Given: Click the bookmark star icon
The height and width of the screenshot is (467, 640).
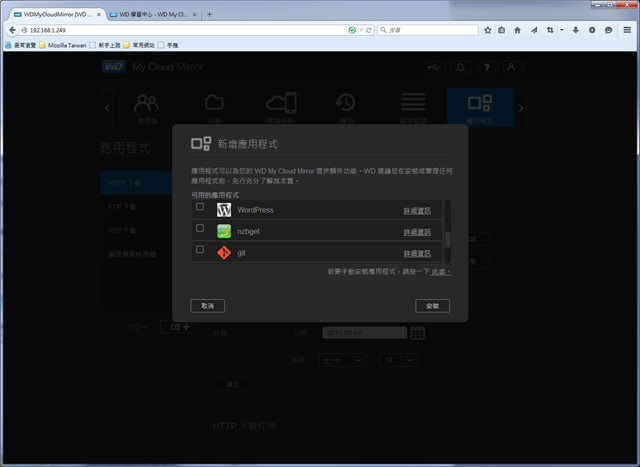Looking at the screenshot, I should pyautogui.click(x=487, y=30).
